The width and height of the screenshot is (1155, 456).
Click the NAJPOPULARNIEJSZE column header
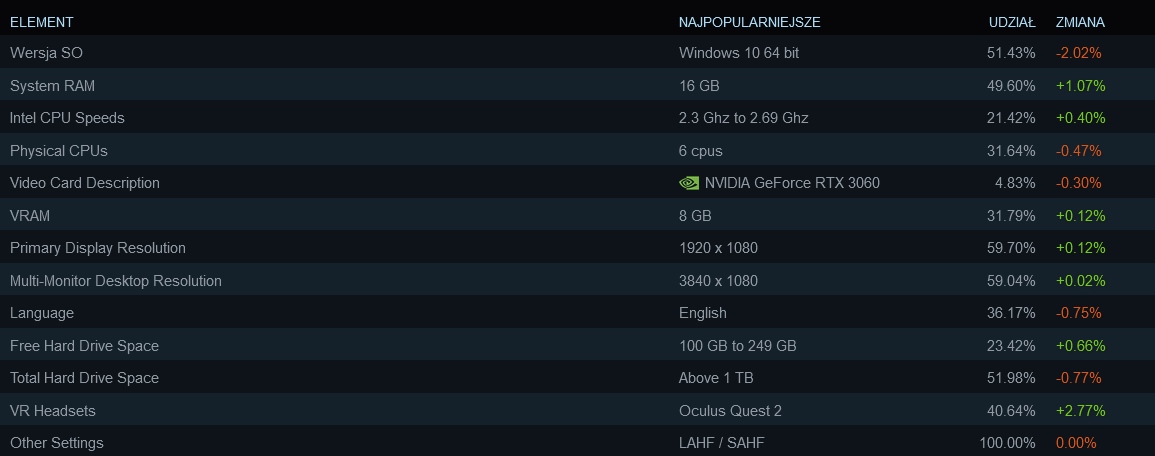click(x=749, y=22)
